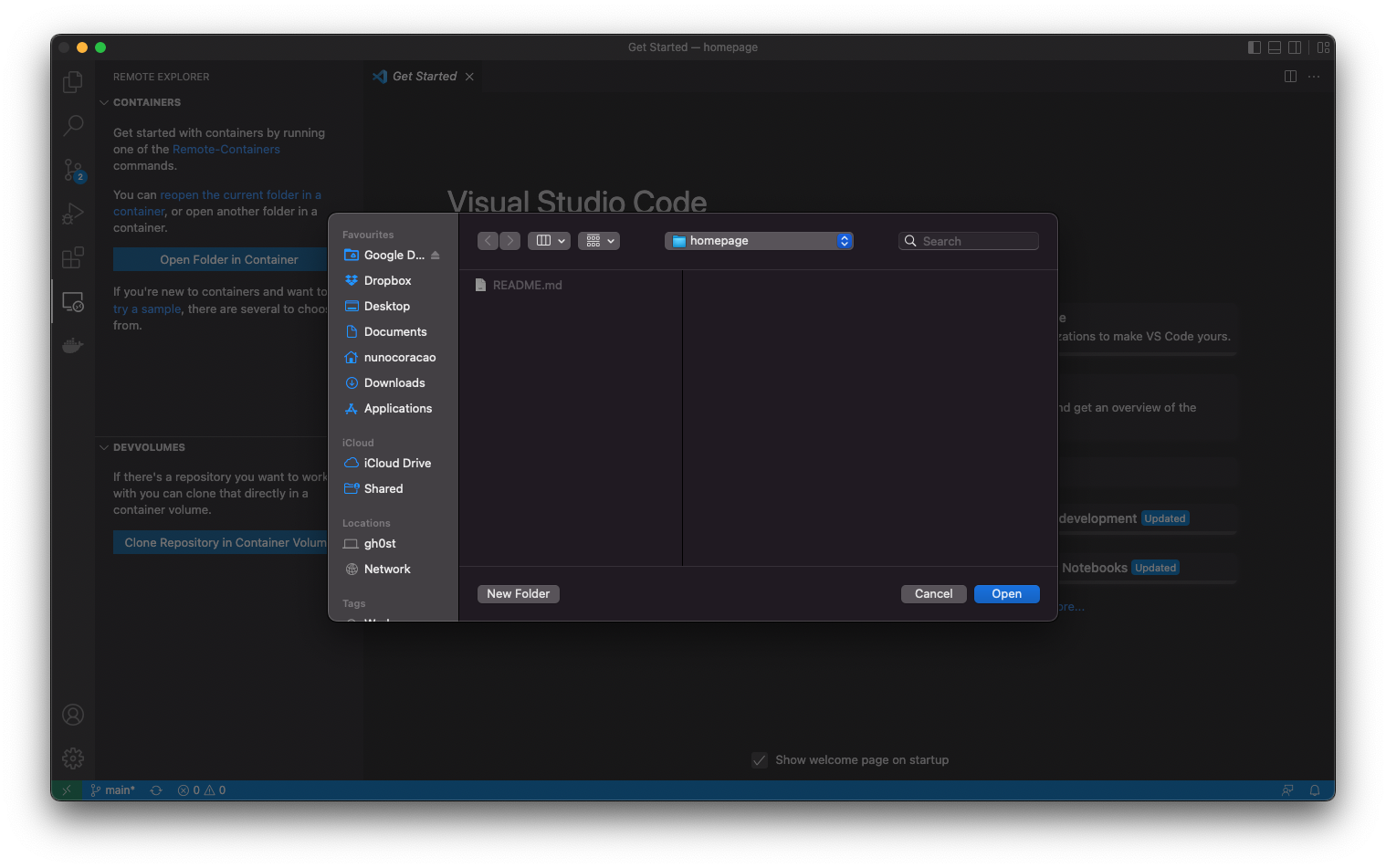Screen dimensions: 1386x868
Task: Click the Accounts icon in activity bar
Action: click(x=73, y=715)
